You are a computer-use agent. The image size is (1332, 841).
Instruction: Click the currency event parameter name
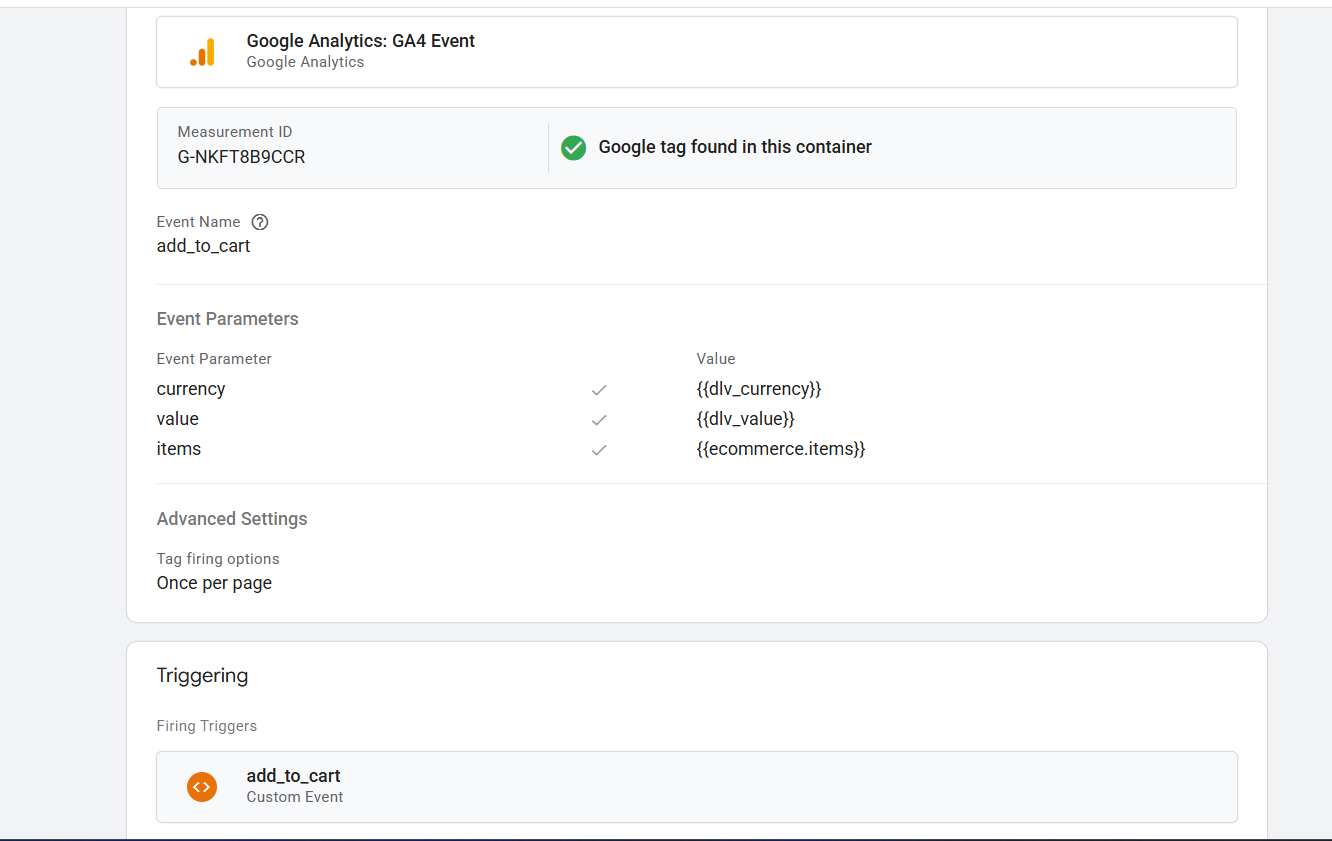click(191, 389)
